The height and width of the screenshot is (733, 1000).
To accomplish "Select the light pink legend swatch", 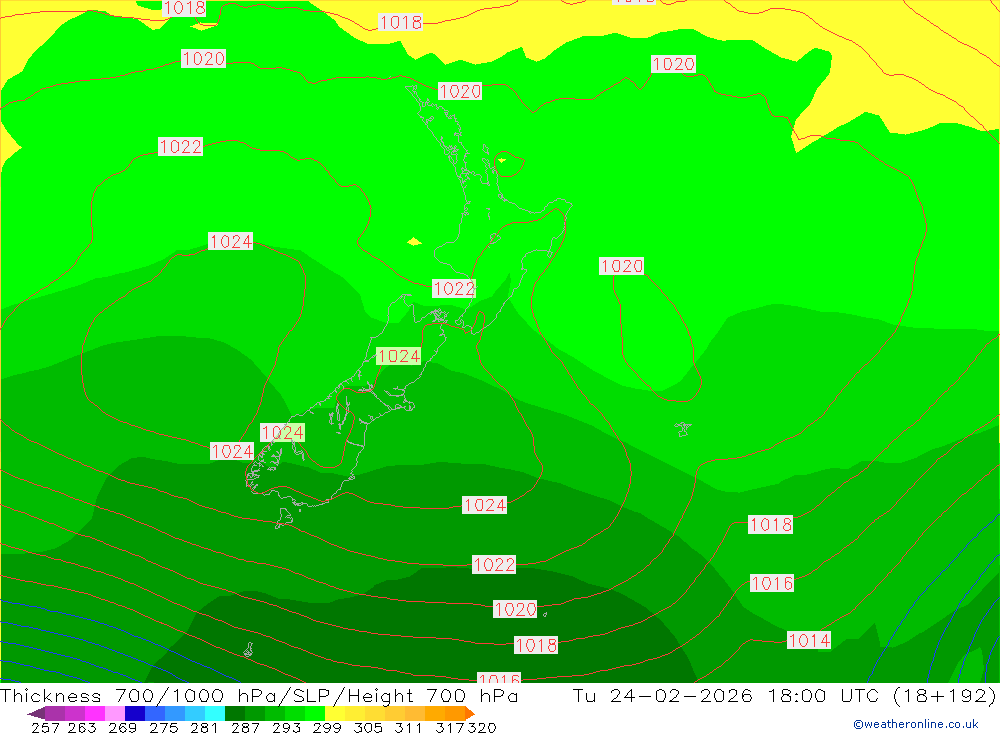I will [x=115, y=713].
